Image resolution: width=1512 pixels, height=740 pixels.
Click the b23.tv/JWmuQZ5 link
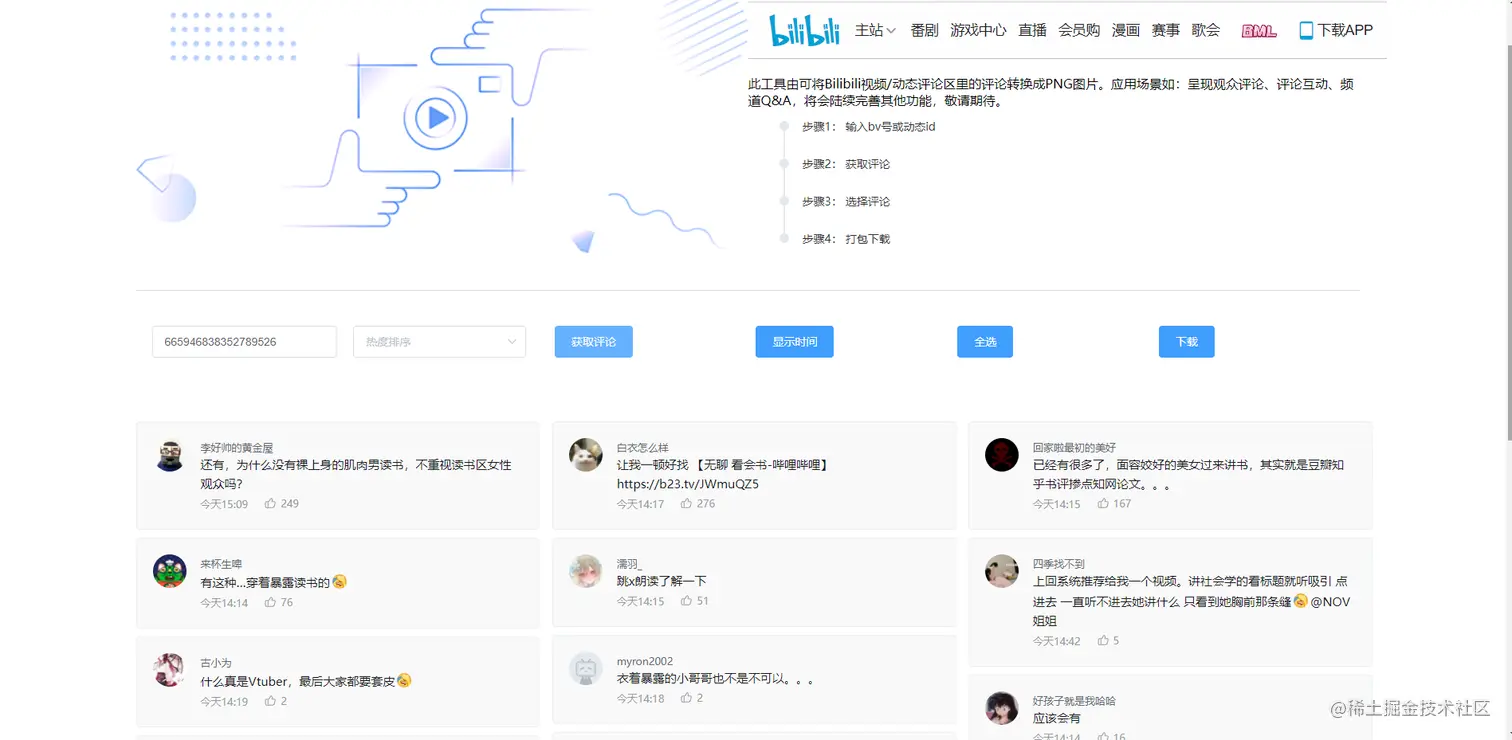click(688, 485)
